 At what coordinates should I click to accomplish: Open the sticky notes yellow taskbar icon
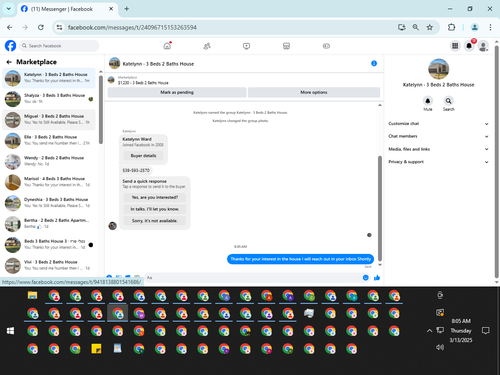[x=96, y=349]
